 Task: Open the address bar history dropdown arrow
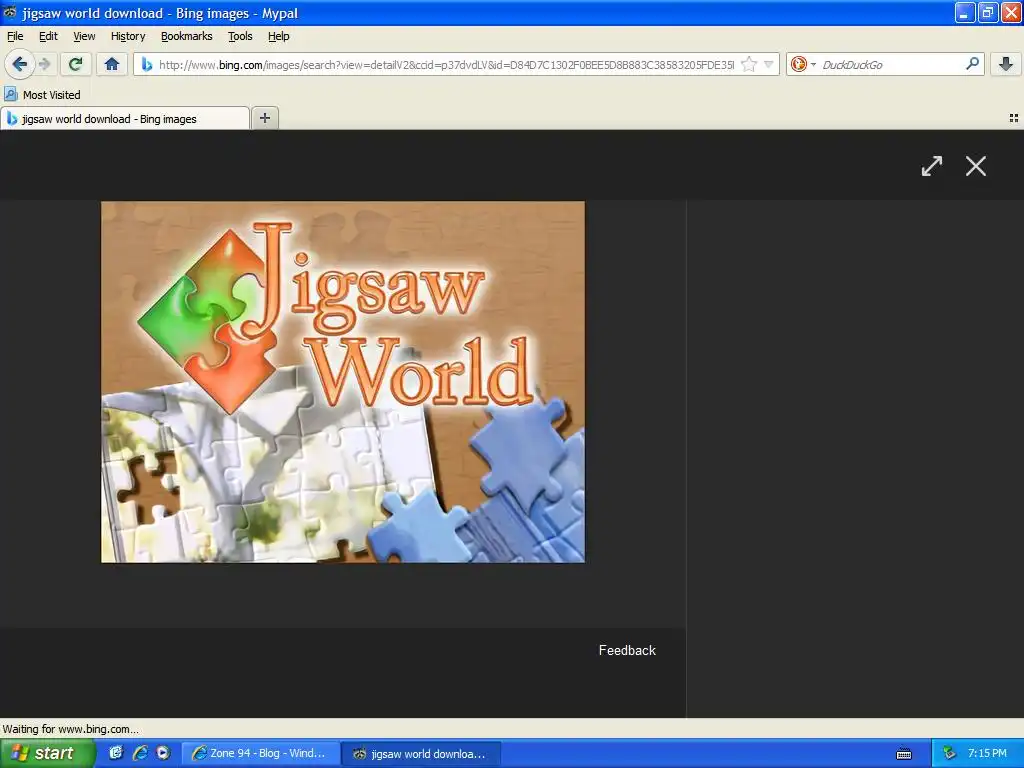tap(769, 64)
